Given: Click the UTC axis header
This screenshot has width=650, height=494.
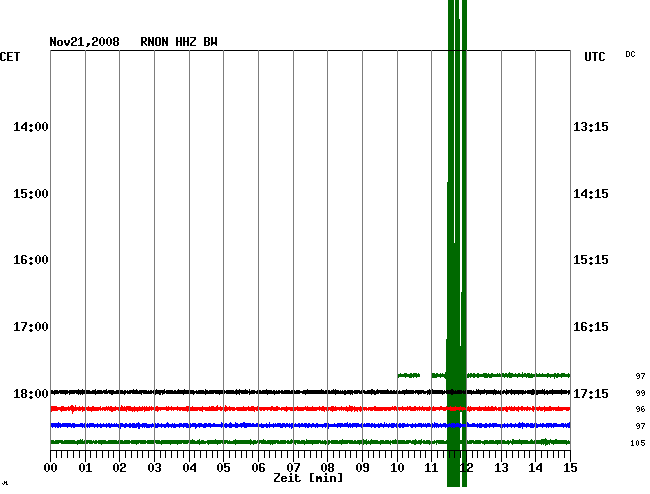Looking at the screenshot, I should (595, 57).
